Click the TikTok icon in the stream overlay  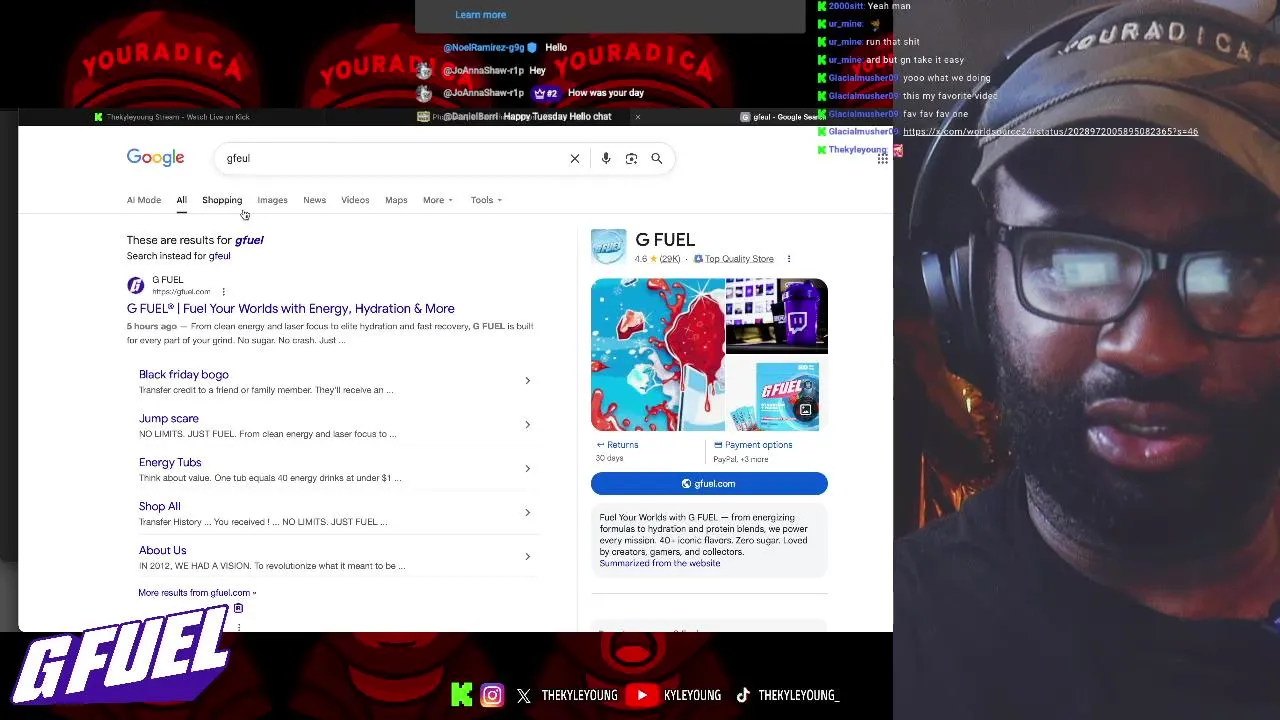[x=743, y=695]
